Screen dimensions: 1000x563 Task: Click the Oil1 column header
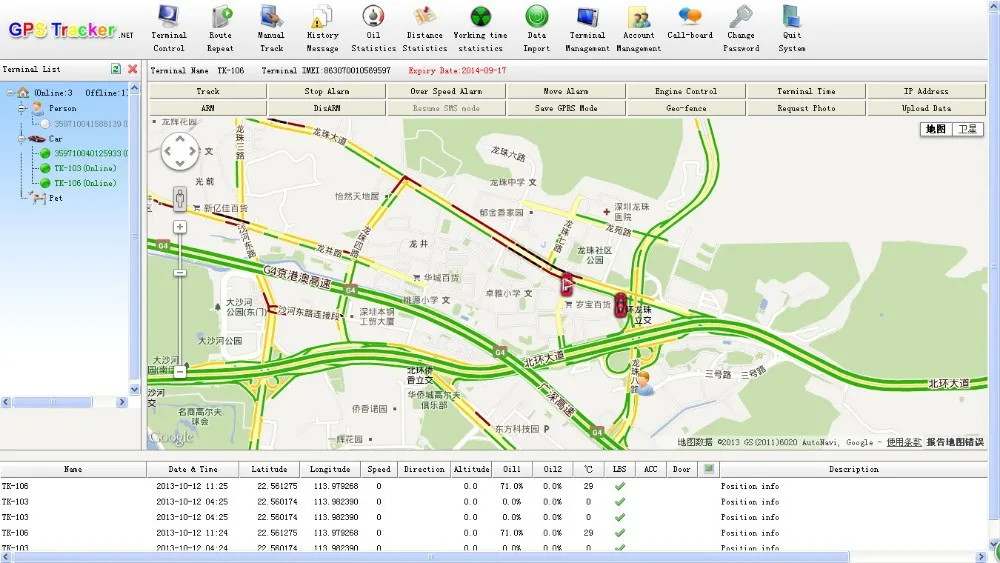pos(511,469)
